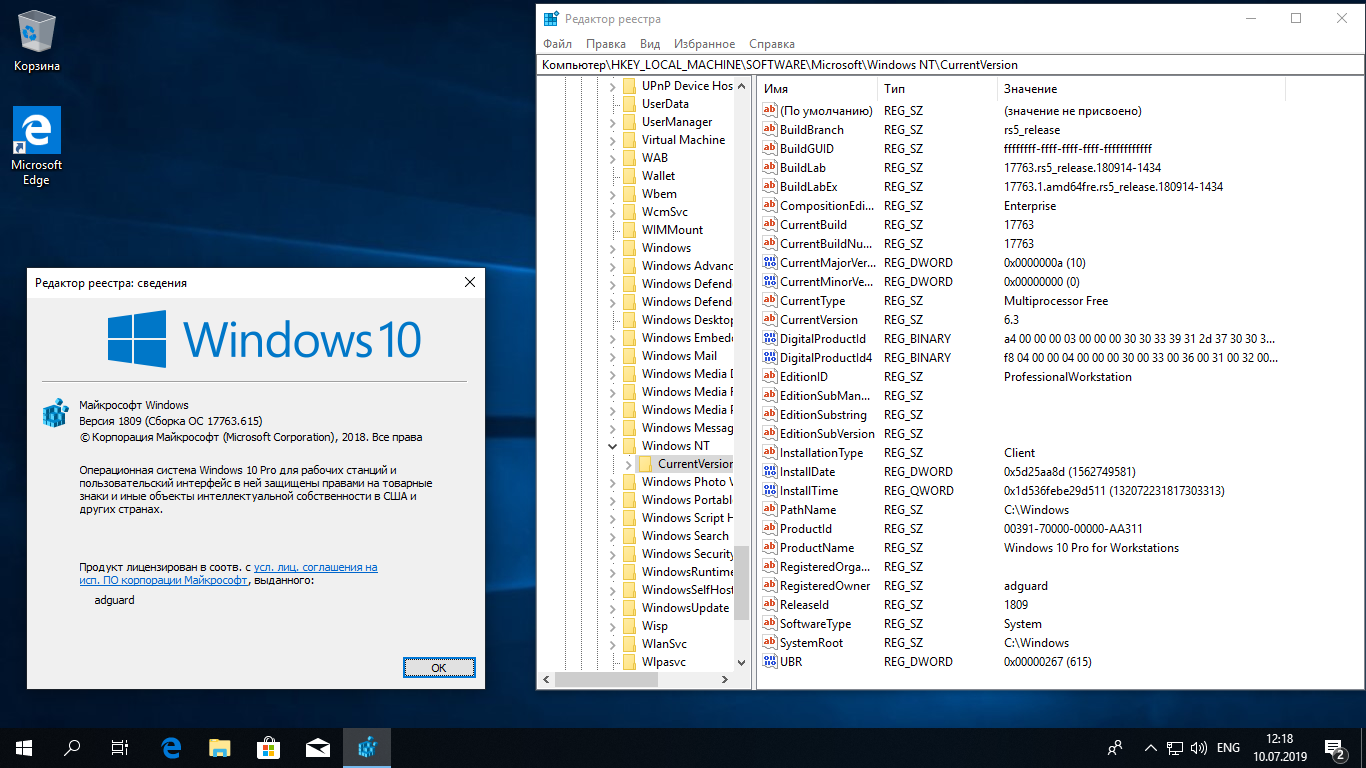Select the SystemRoot registry value
This screenshot has height=768, width=1366.
coord(811,643)
